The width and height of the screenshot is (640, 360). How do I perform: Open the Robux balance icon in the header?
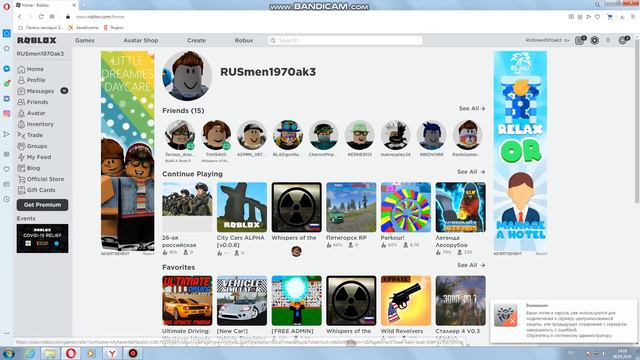(595, 40)
